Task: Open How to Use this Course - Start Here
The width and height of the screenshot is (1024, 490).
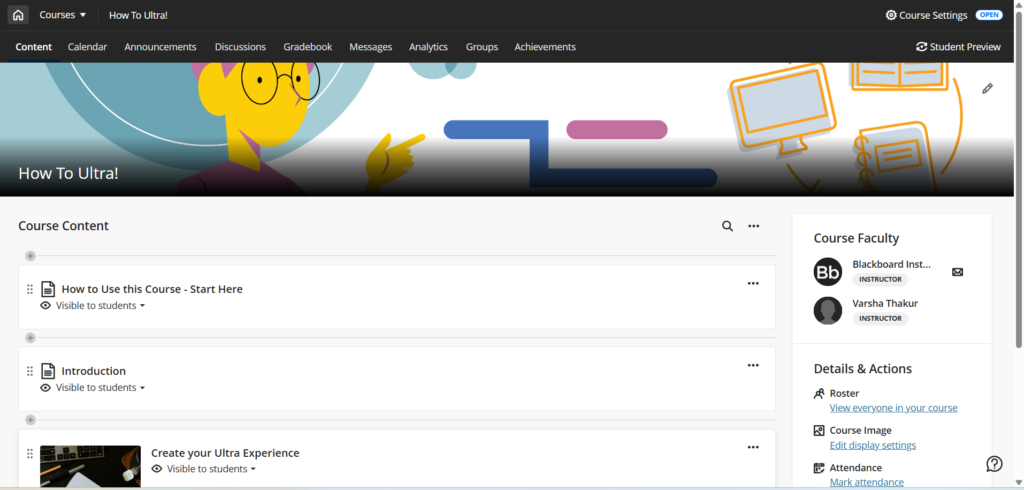Action: click(x=152, y=289)
